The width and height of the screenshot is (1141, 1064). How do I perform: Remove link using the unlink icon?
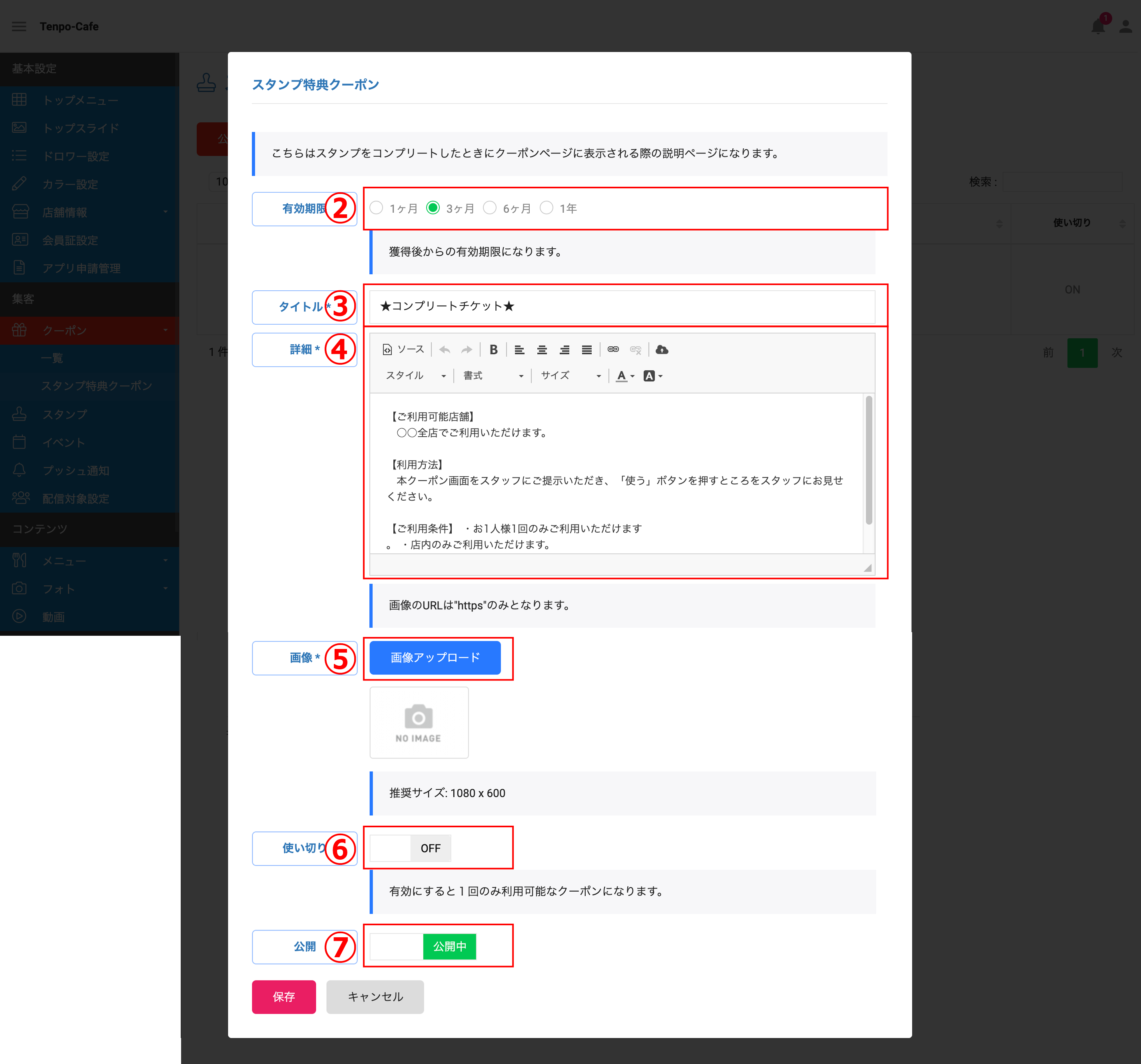(635, 349)
